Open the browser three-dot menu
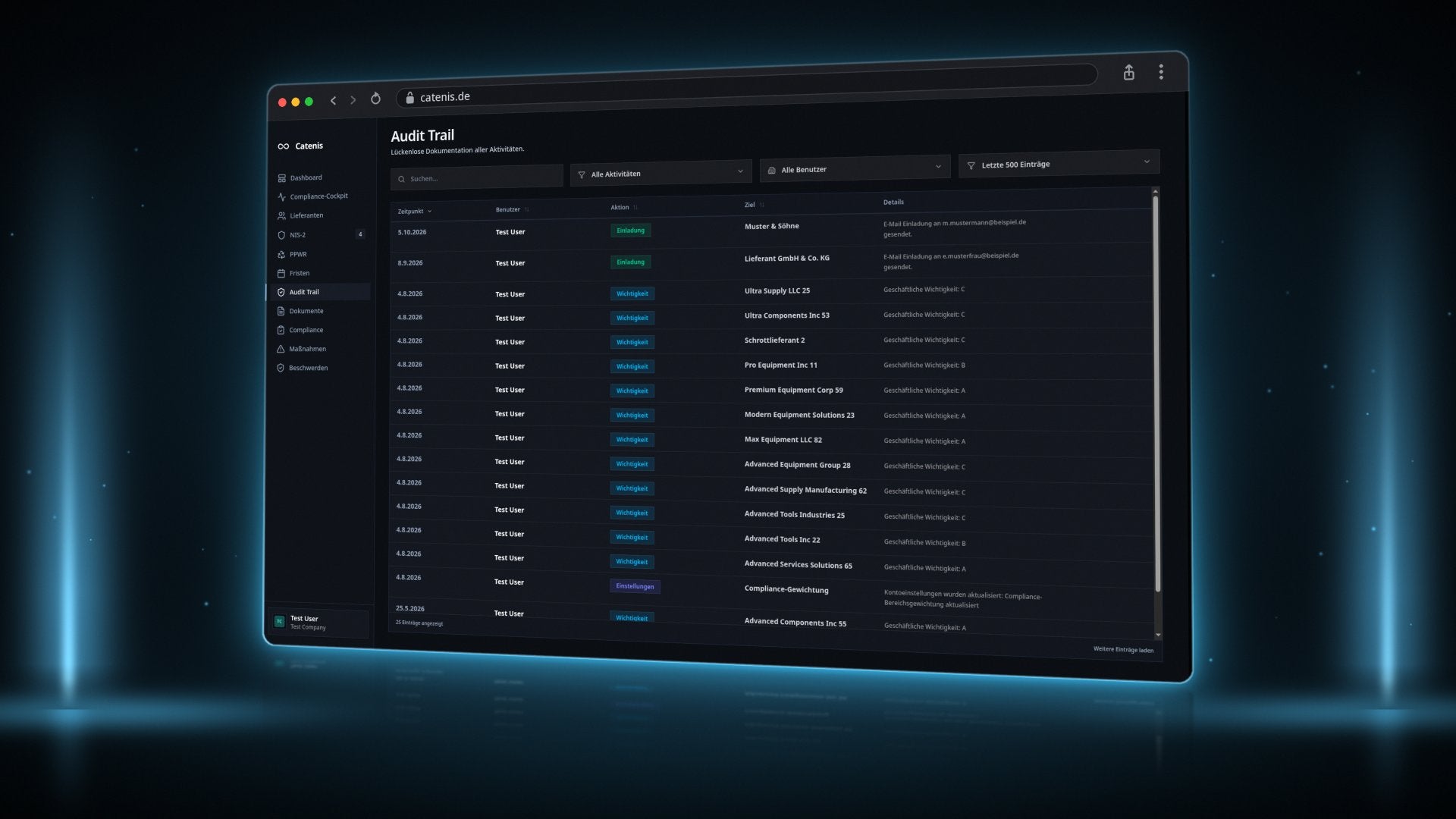 pos(1161,72)
